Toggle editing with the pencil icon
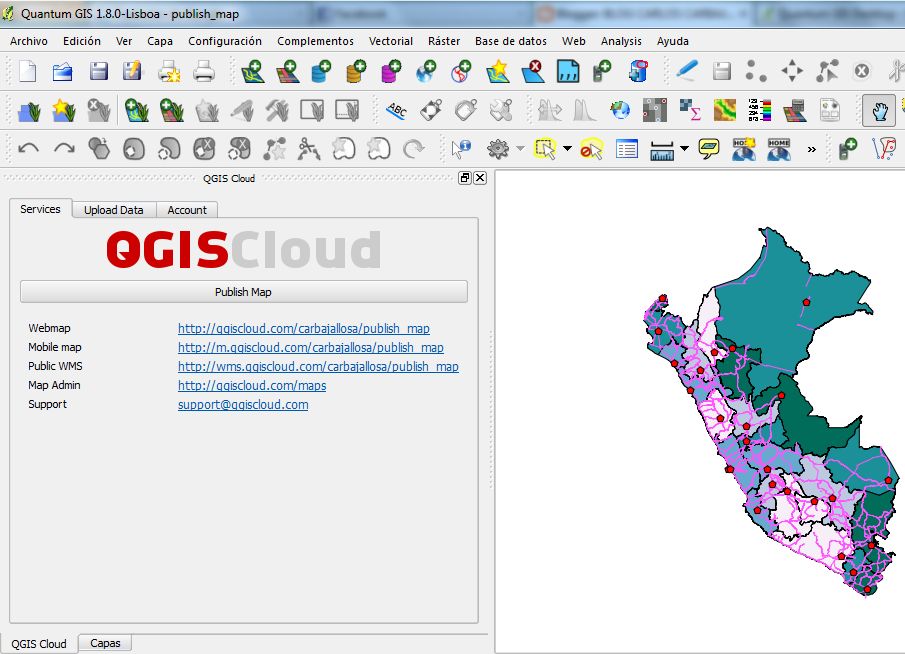Viewport: 905px width, 654px height. click(x=684, y=71)
